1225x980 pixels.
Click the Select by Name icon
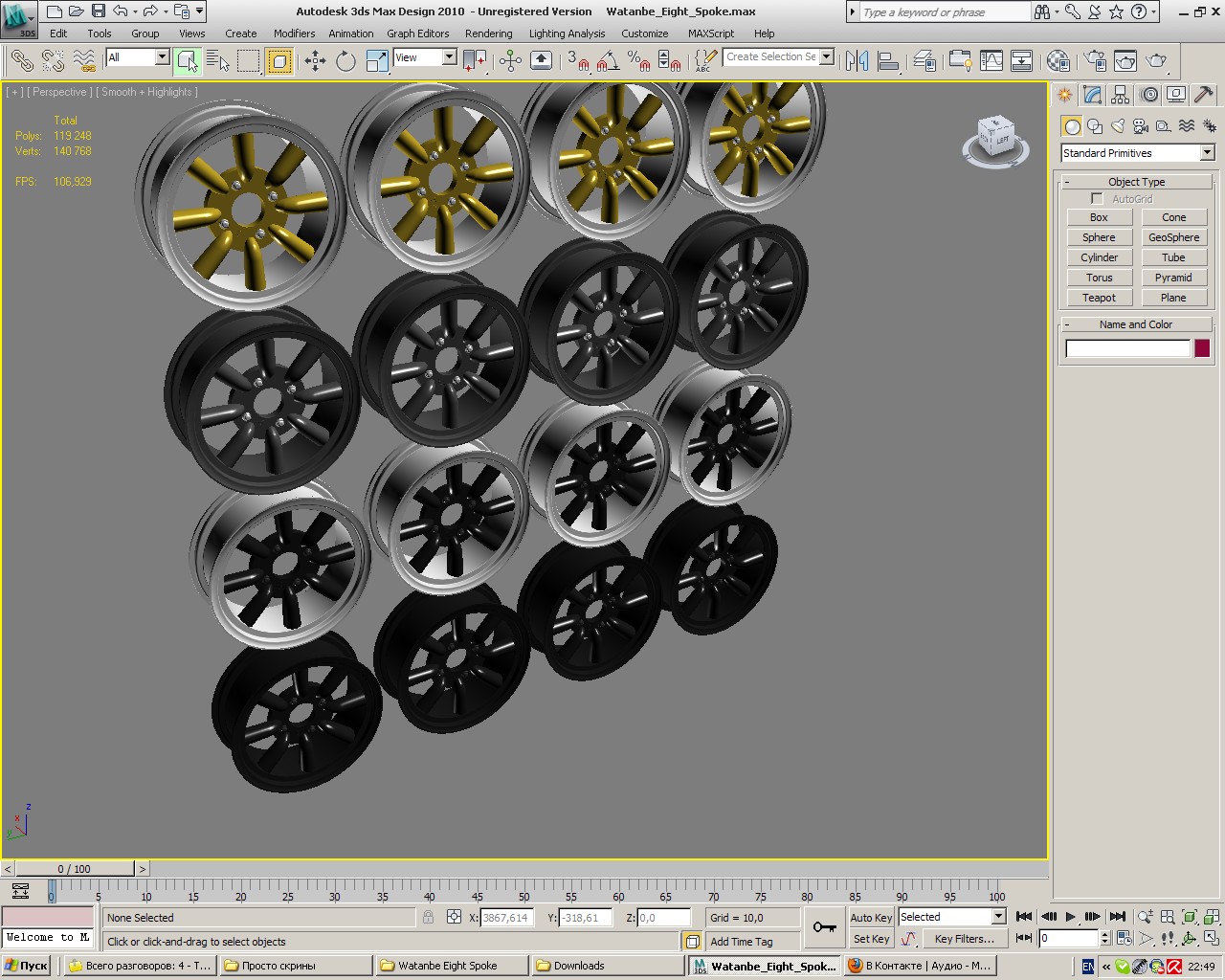(218, 61)
